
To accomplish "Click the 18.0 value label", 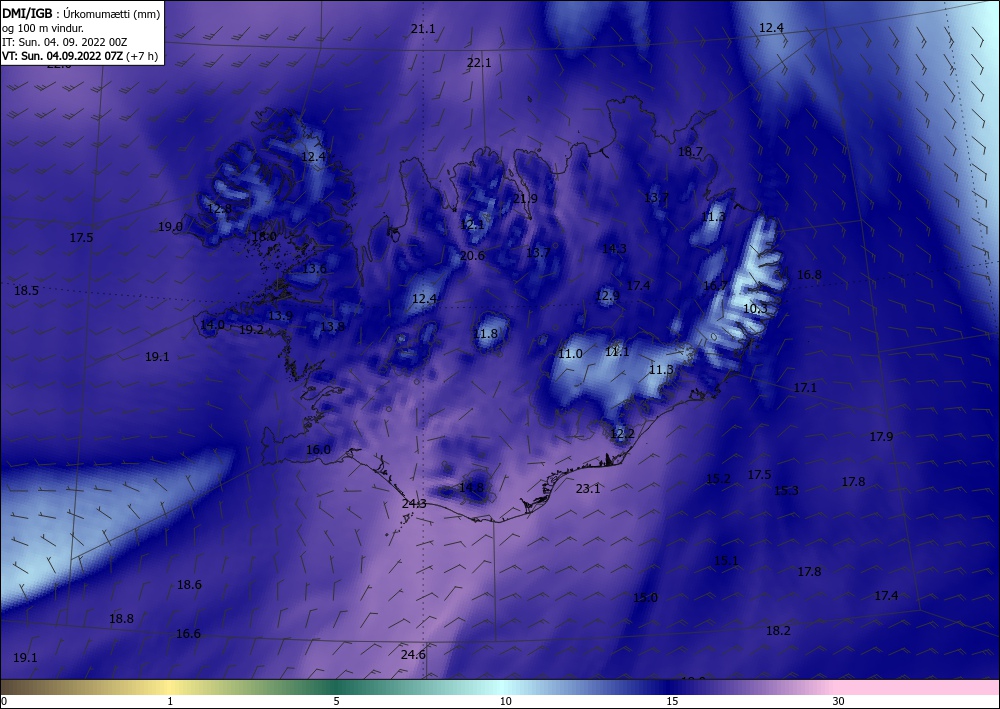I will coord(264,237).
